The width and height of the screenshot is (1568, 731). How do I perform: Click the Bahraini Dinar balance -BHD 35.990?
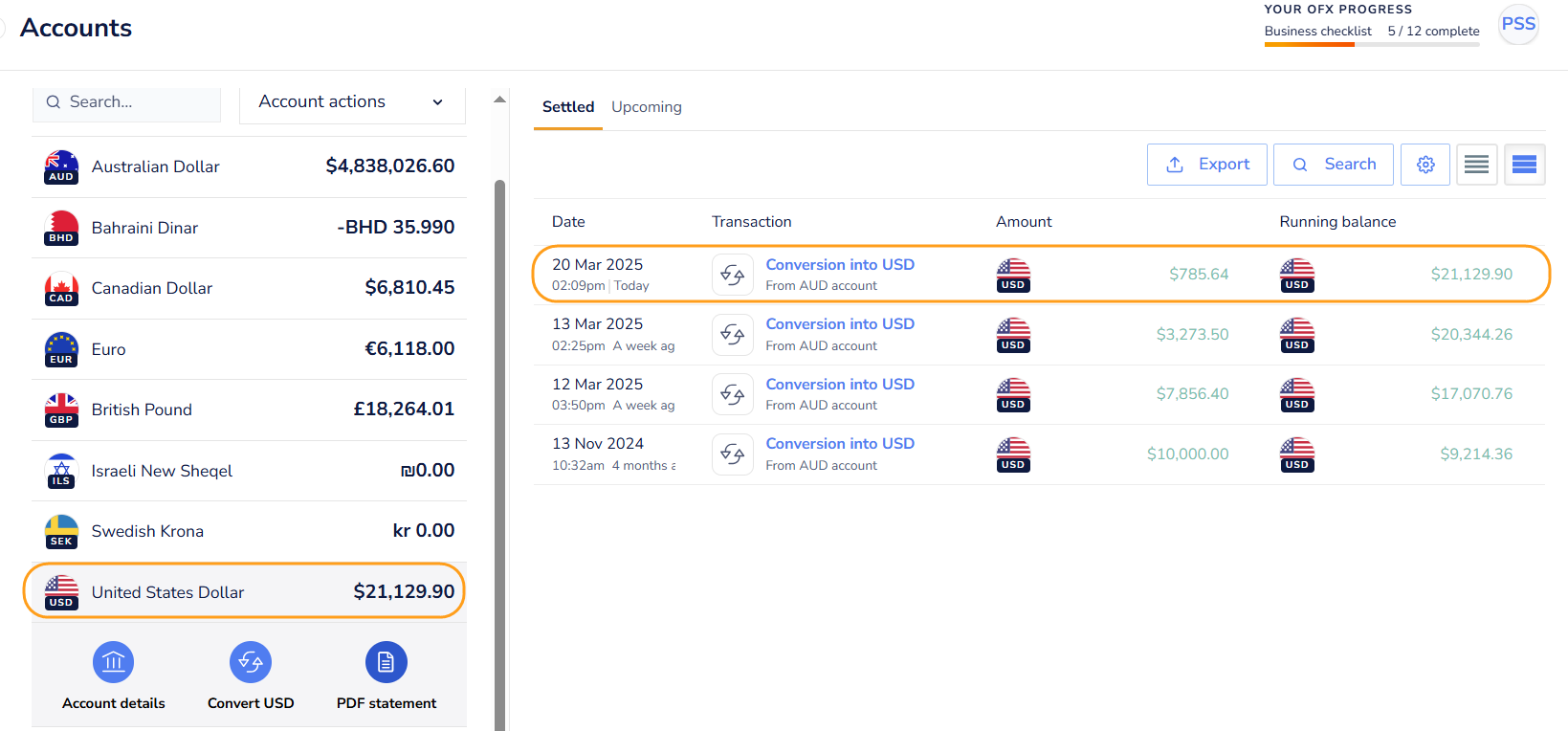point(396,228)
